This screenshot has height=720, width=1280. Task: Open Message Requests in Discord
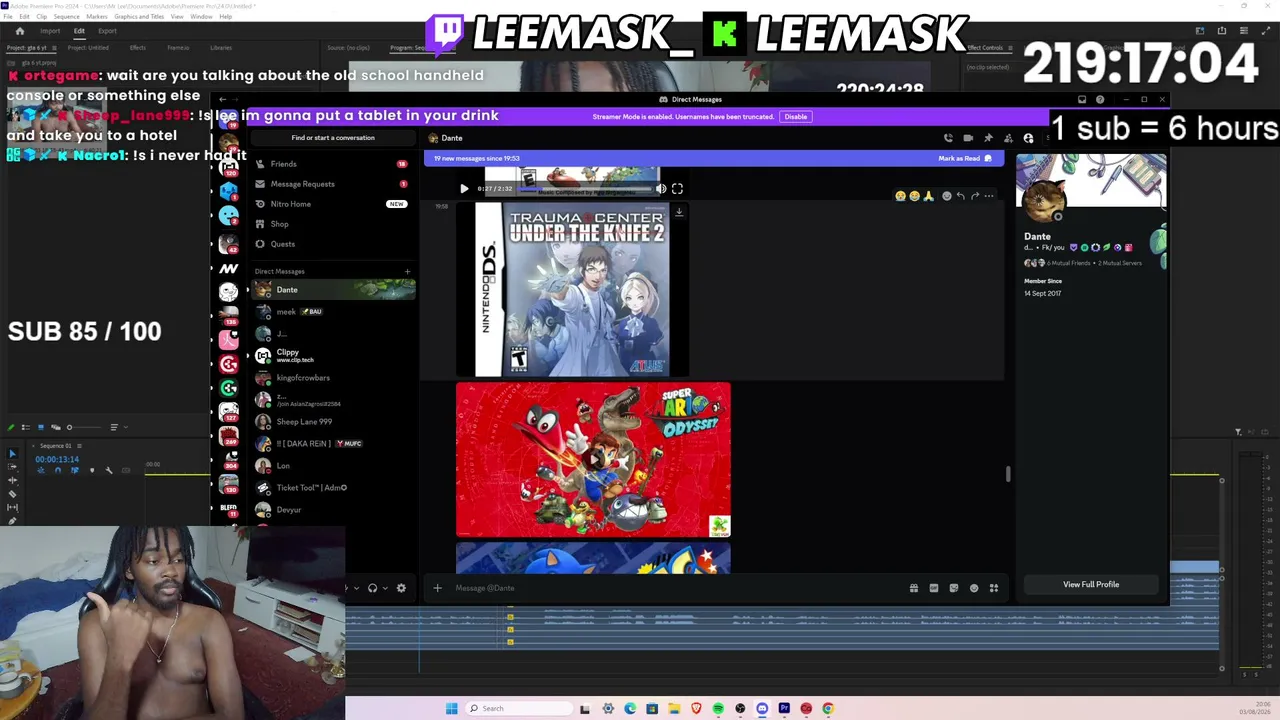(x=333, y=184)
